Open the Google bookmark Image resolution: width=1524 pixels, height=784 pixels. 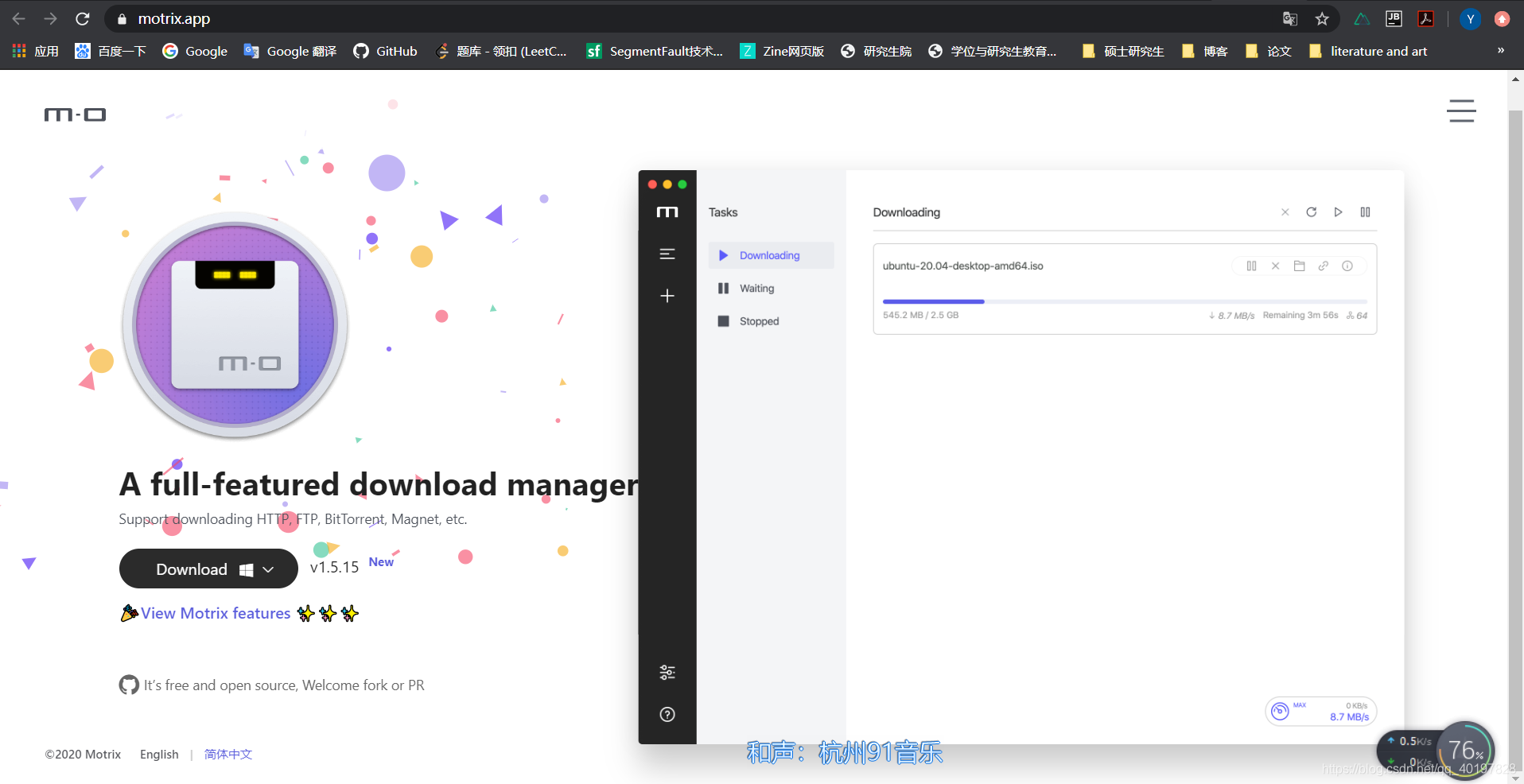point(195,51)
